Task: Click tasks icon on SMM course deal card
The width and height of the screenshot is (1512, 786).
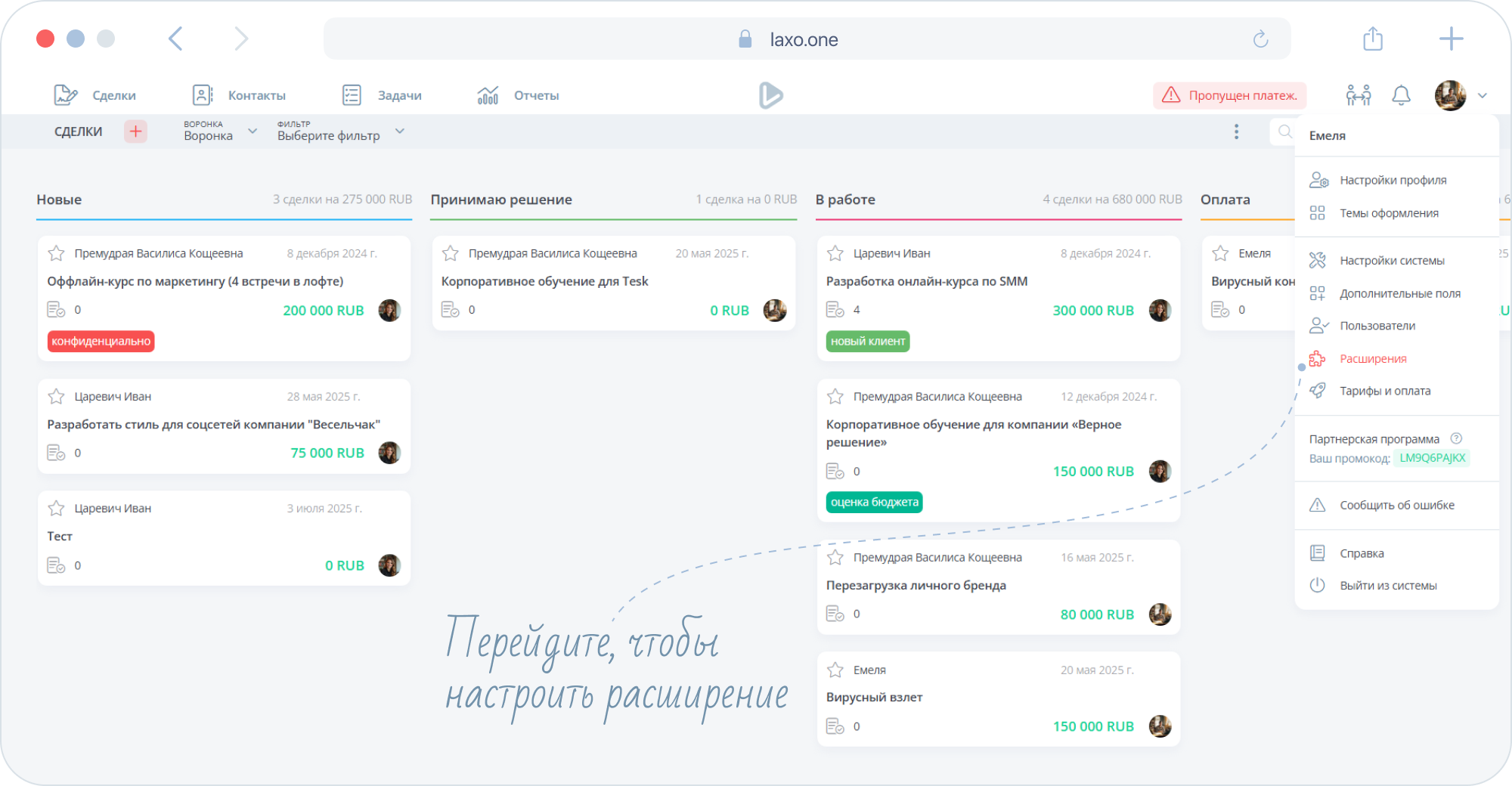Action: click(835, 310)
